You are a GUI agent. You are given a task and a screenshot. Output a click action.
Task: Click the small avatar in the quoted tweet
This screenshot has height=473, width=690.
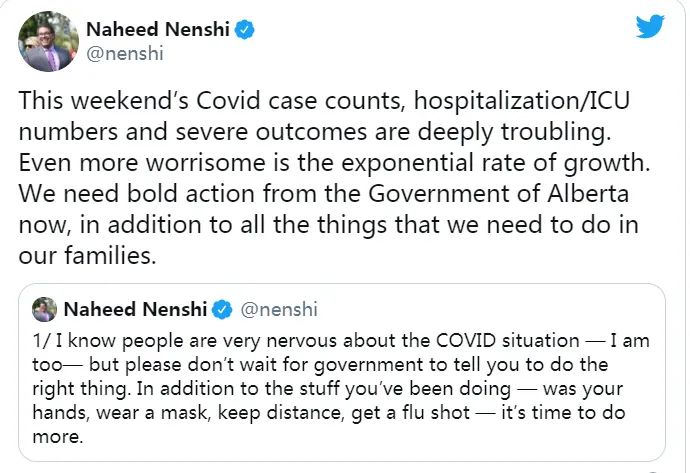[44, 309]
